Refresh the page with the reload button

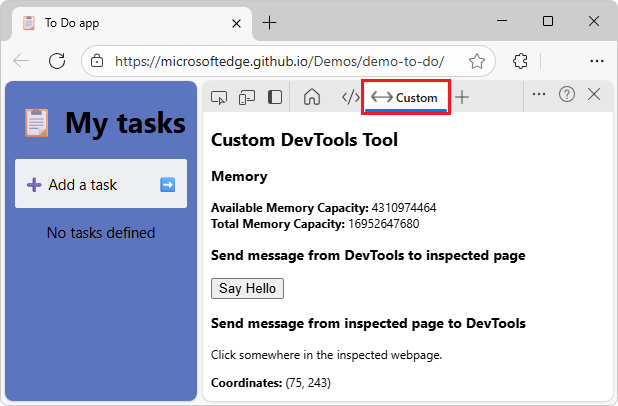point(57,61)
